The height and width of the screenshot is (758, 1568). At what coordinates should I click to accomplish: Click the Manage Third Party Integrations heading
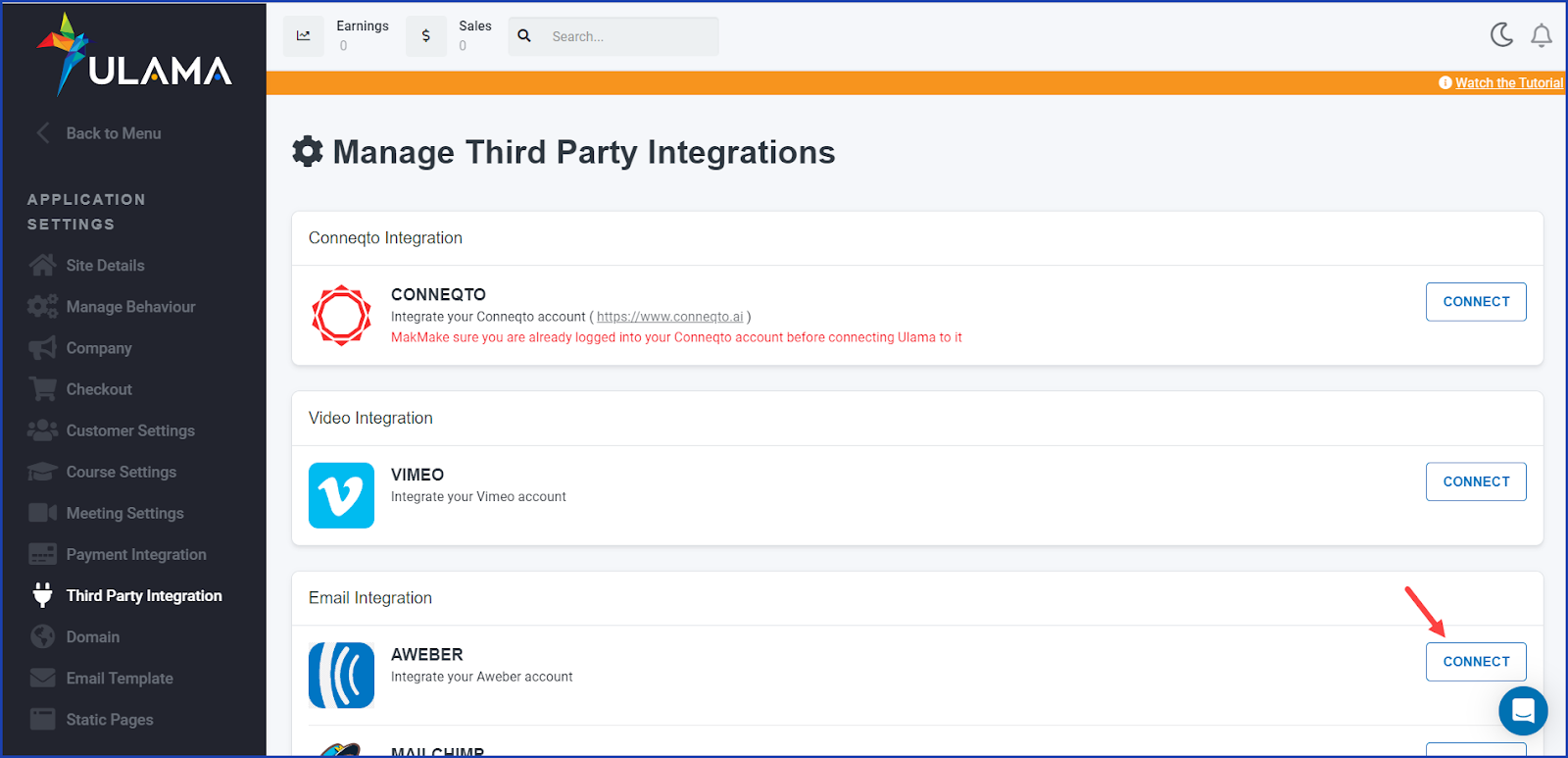coord(584,152)
